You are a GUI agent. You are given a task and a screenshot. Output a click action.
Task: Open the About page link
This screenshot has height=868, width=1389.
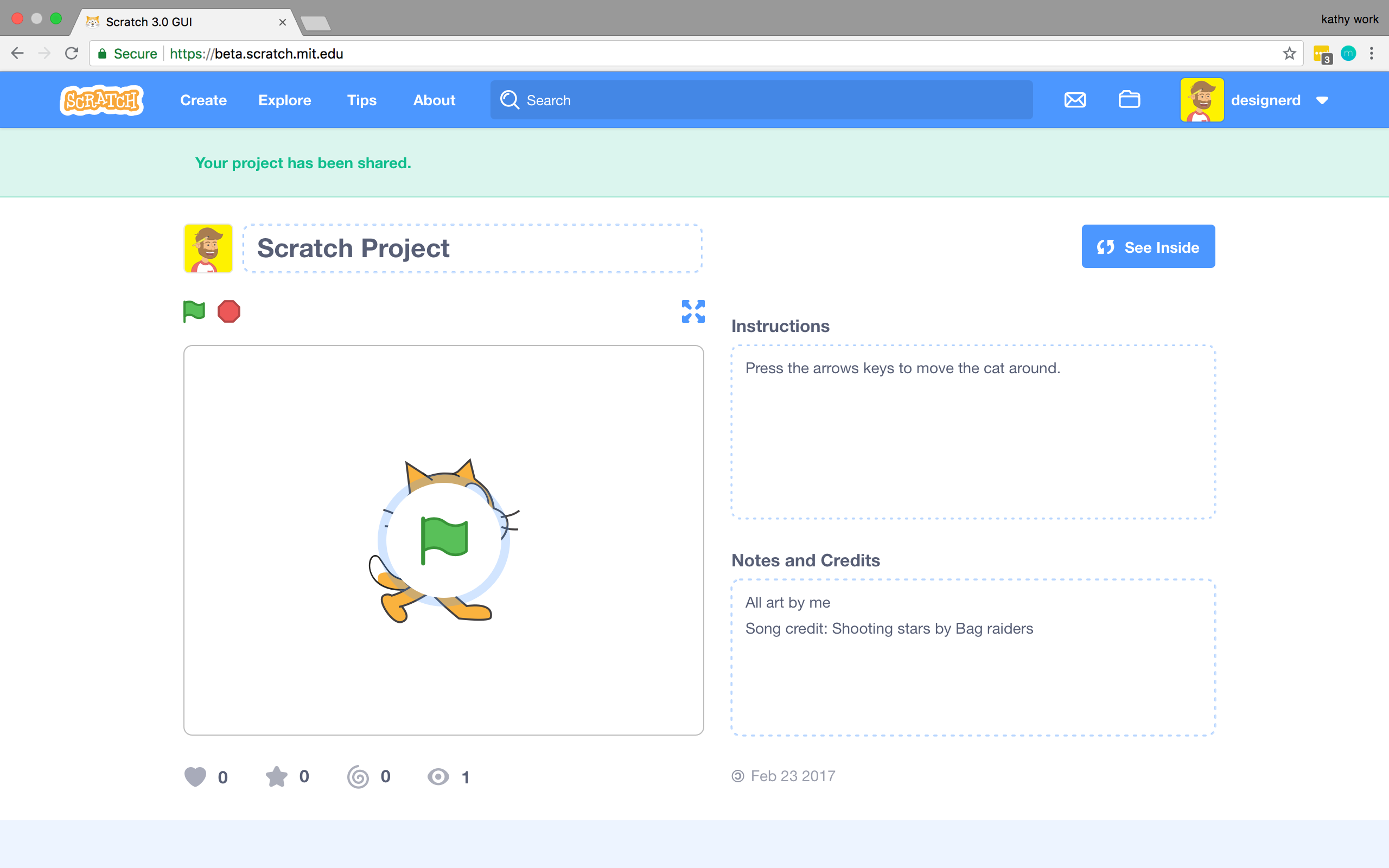[434, 99]
